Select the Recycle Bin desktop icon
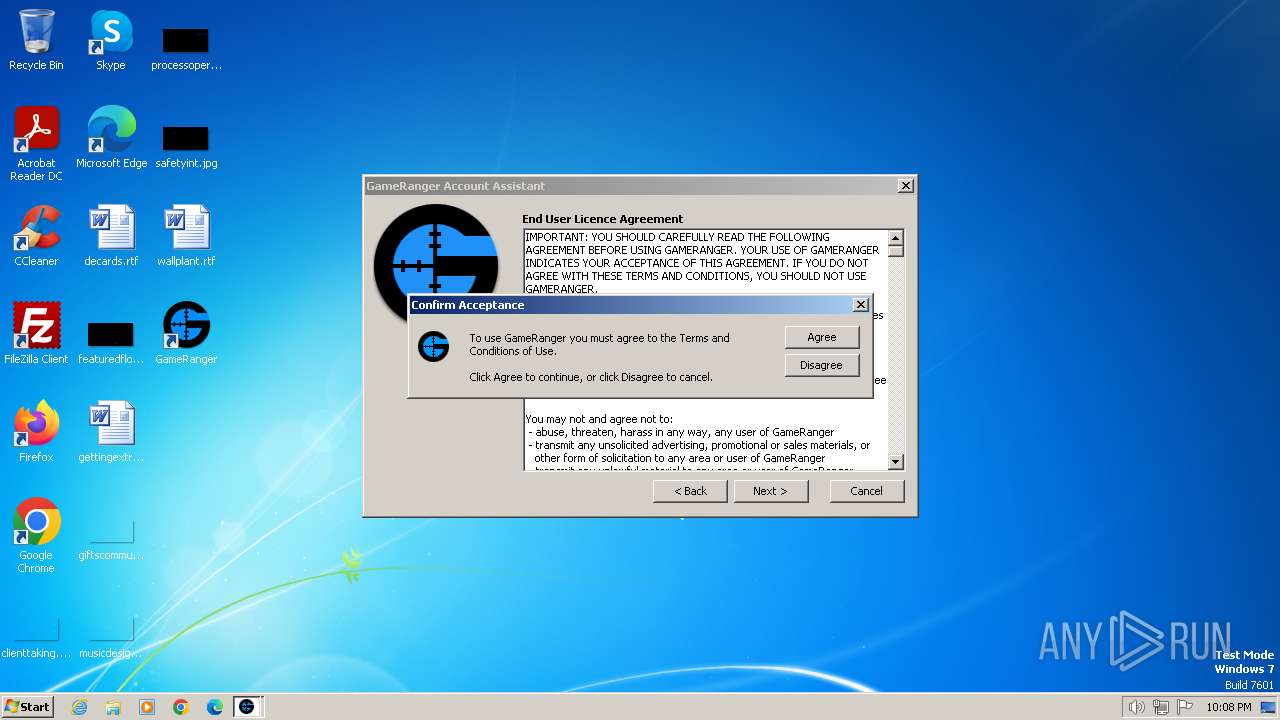The image size is (1280, 720). pos(36,41)
